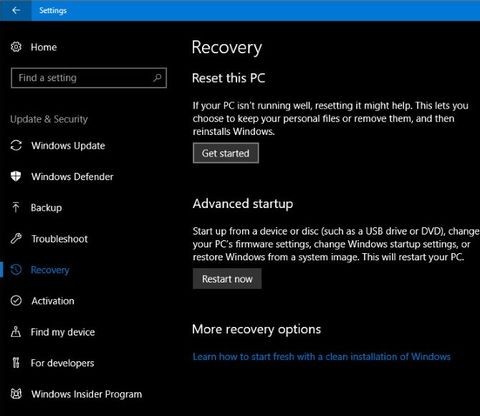Open For developers settings
The image size is (480, 416).
(x=62, y=363)
